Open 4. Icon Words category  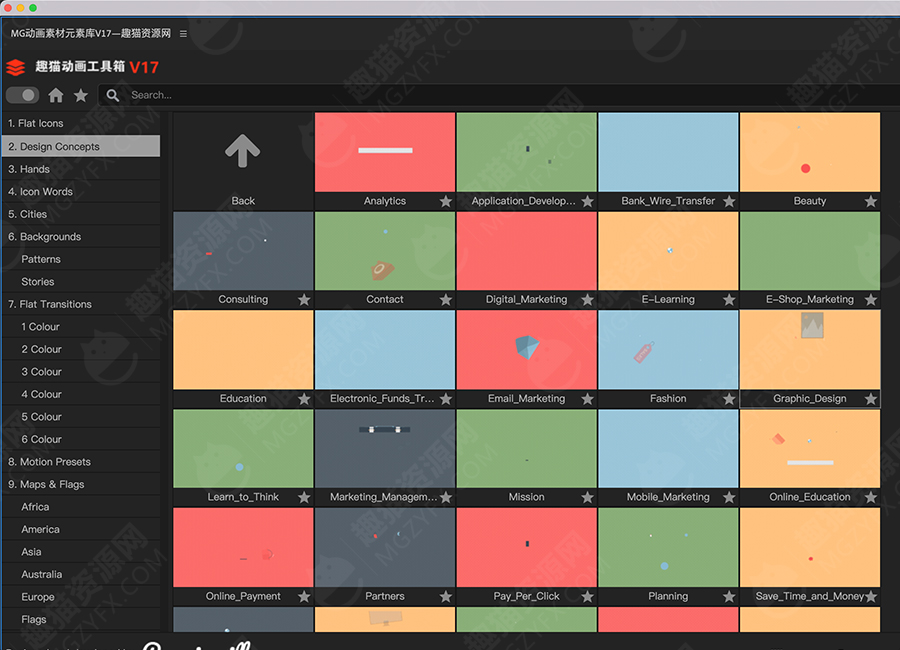pos(81,191)
